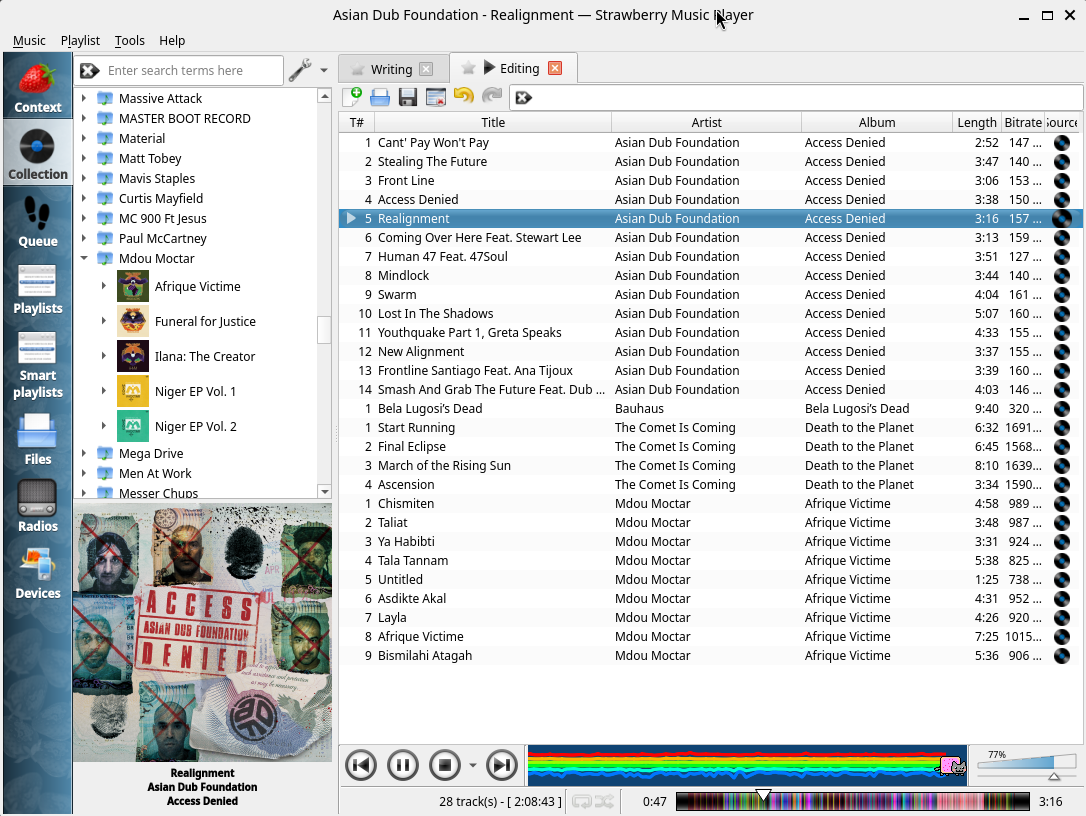Expand the Niger EP Vol. 2 album
This screenshot has height=816, width=1086.
pos(104,426)
